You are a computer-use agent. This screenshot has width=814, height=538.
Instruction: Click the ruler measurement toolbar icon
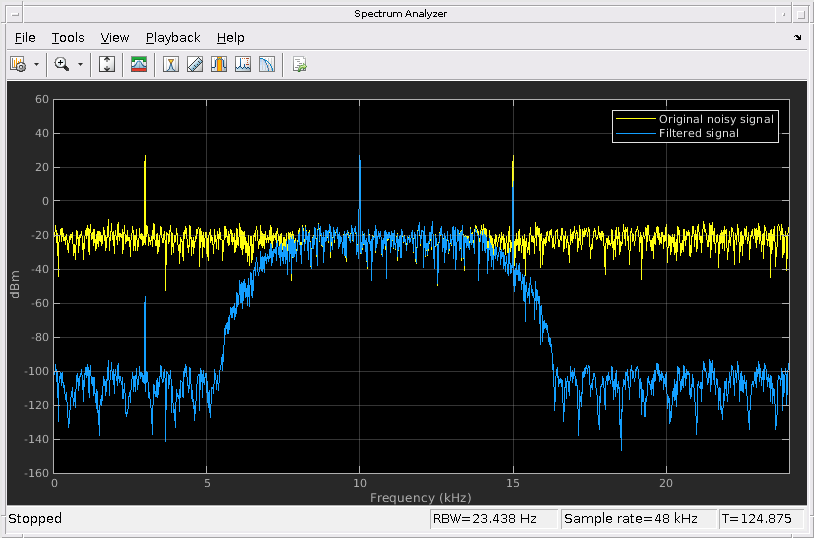pos(195,65)
